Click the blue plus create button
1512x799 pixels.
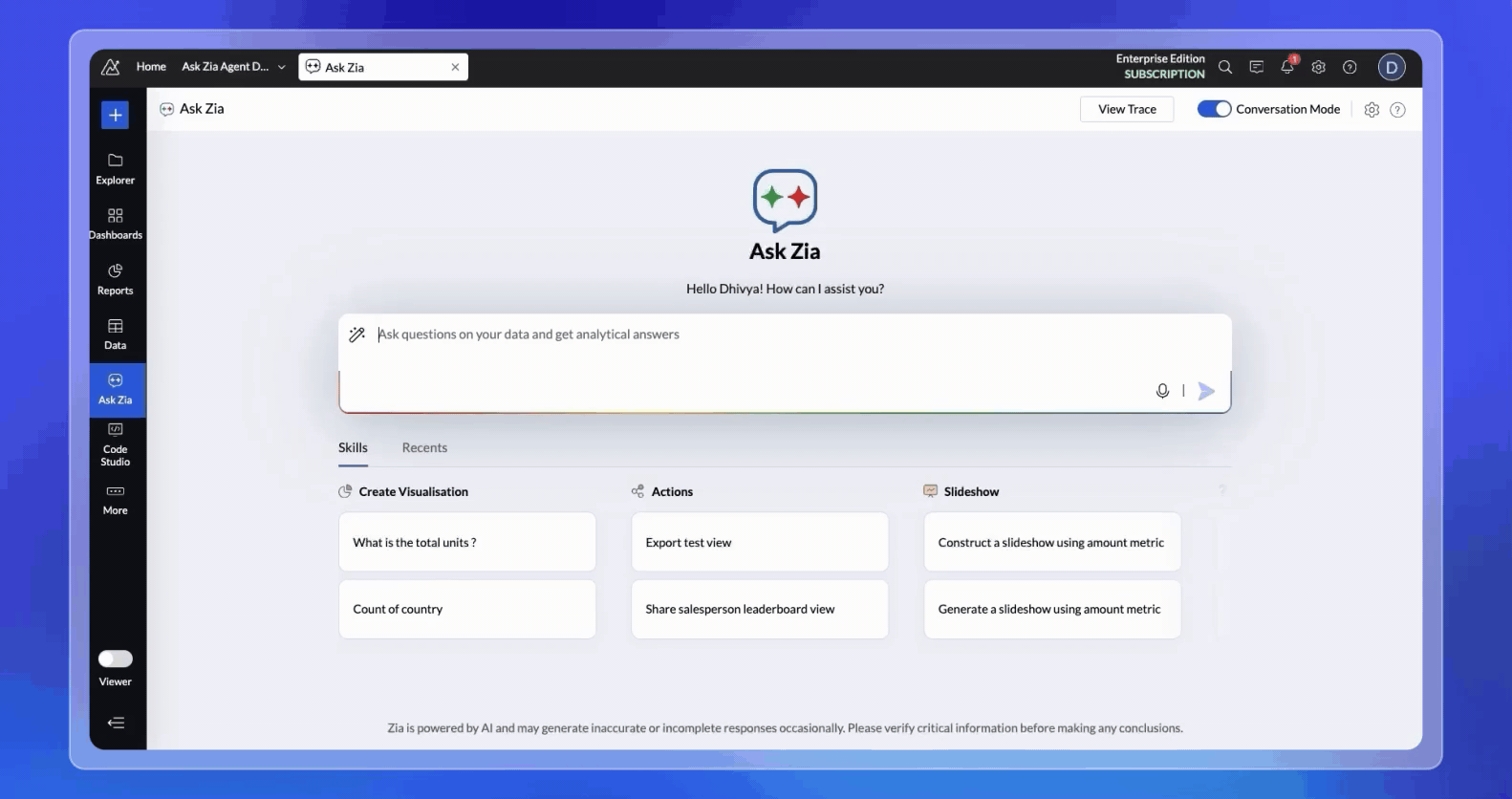[x=116, y=115]
